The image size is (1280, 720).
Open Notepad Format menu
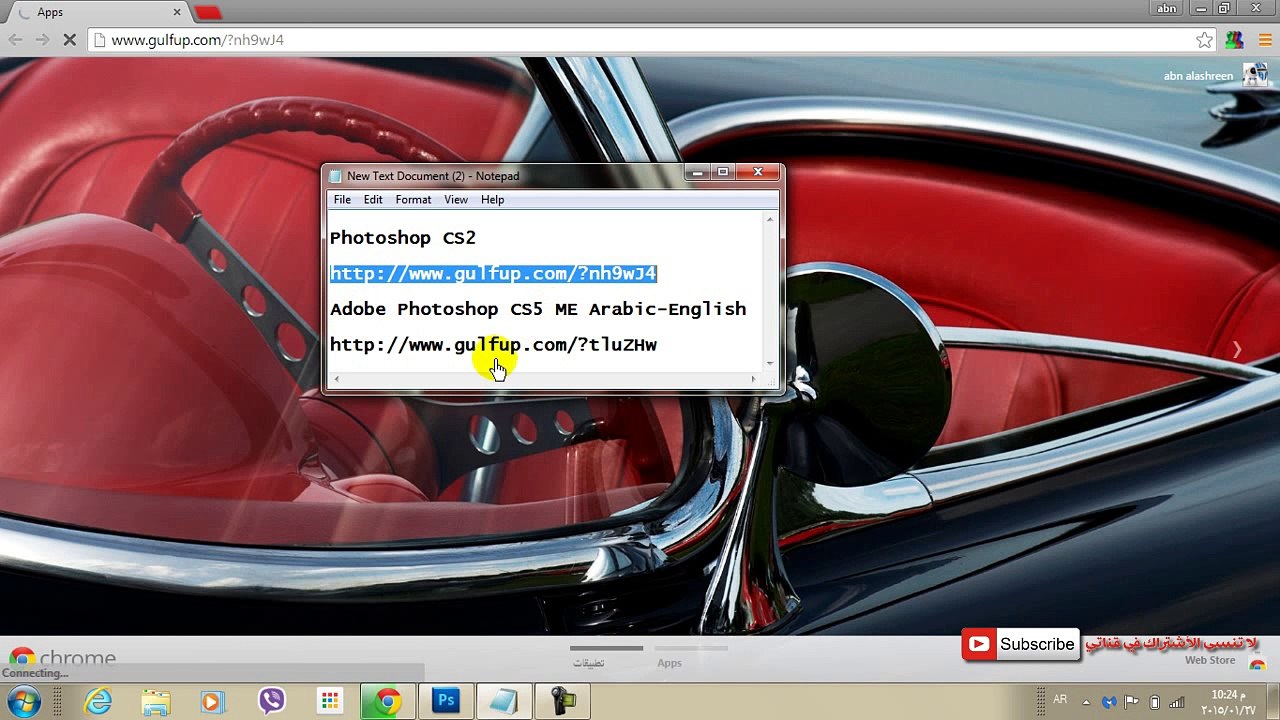tap(413, 200)
